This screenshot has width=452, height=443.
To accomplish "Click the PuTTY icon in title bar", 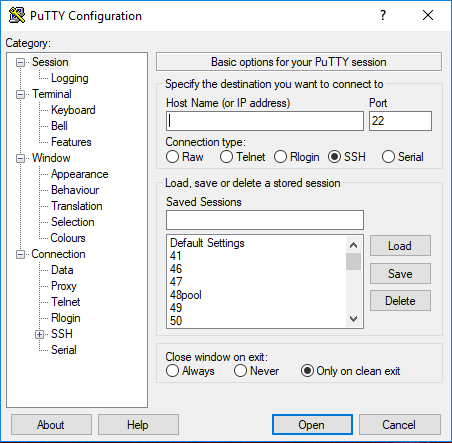I will click(17, 15).
